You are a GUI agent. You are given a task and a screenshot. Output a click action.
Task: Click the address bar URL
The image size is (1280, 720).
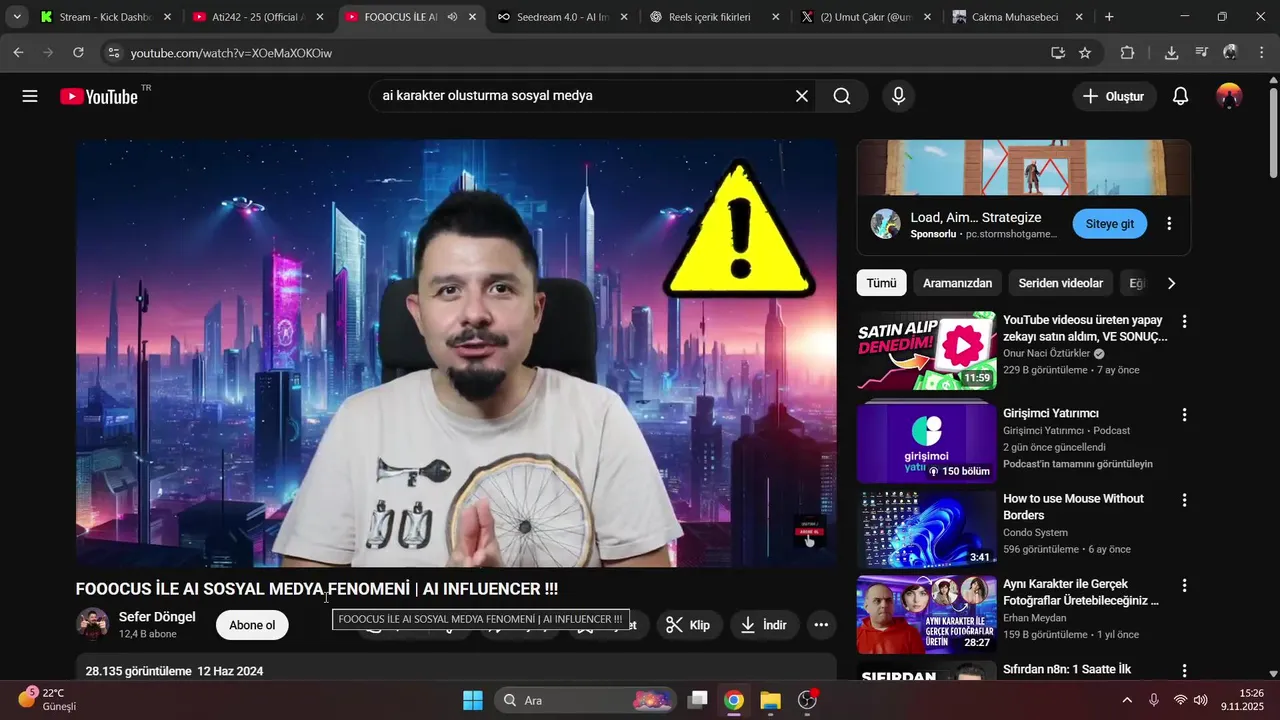231,53
